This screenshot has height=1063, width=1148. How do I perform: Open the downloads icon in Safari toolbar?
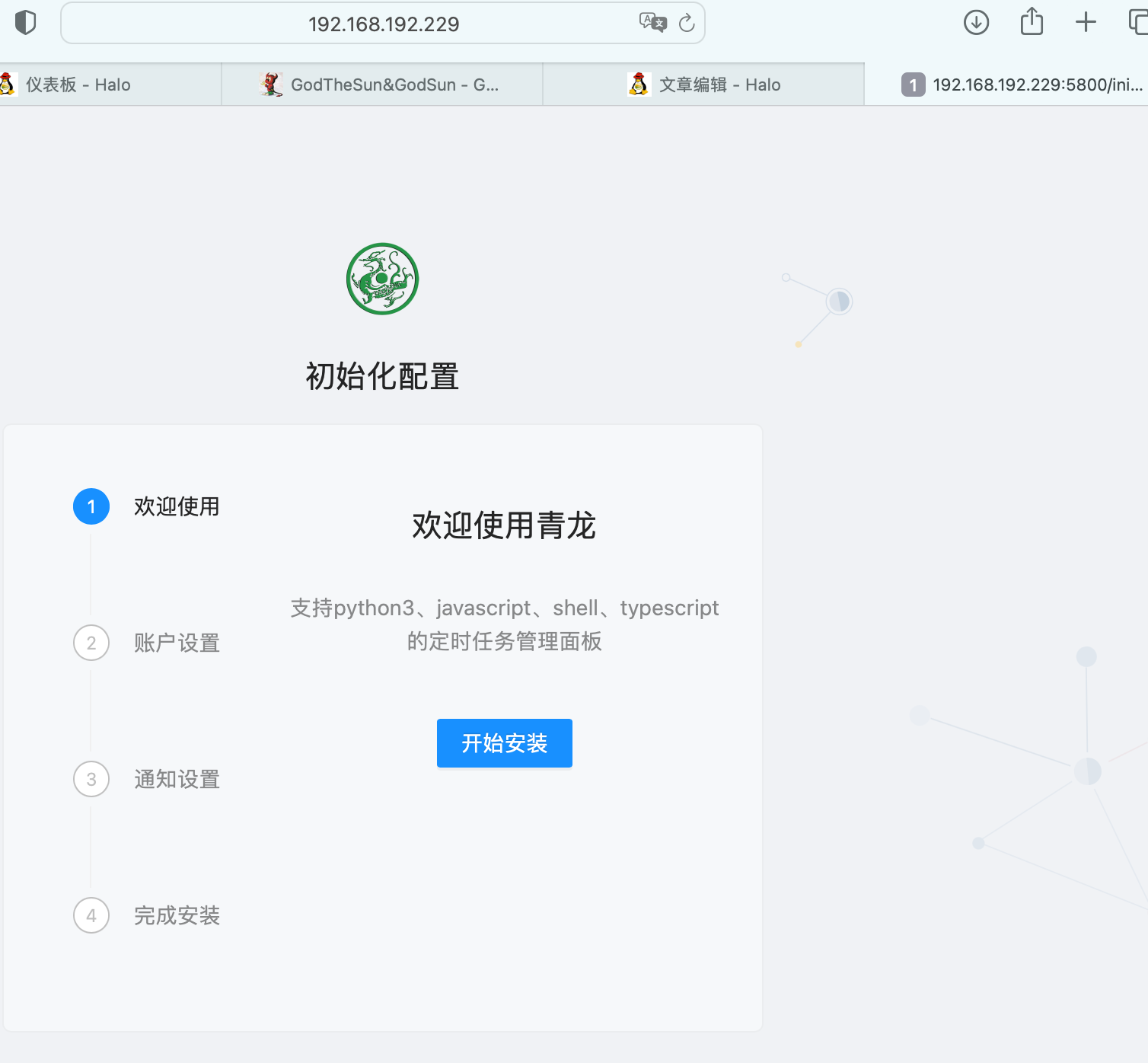click(x=976, y=23)
